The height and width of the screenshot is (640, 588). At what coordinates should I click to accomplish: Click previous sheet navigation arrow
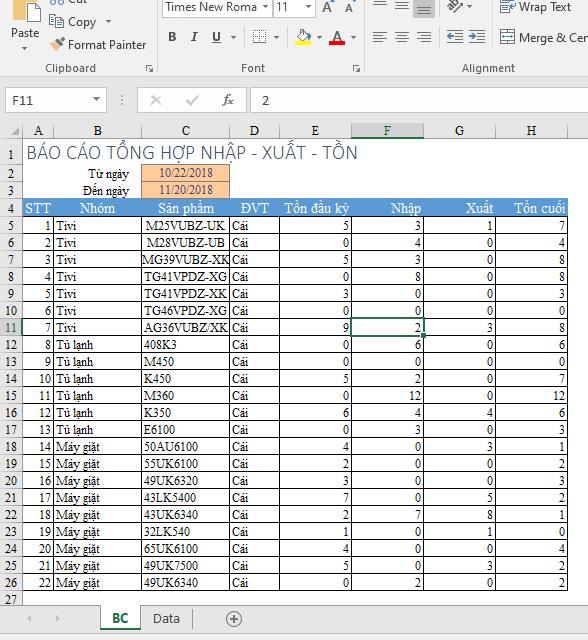click(29, 619)
